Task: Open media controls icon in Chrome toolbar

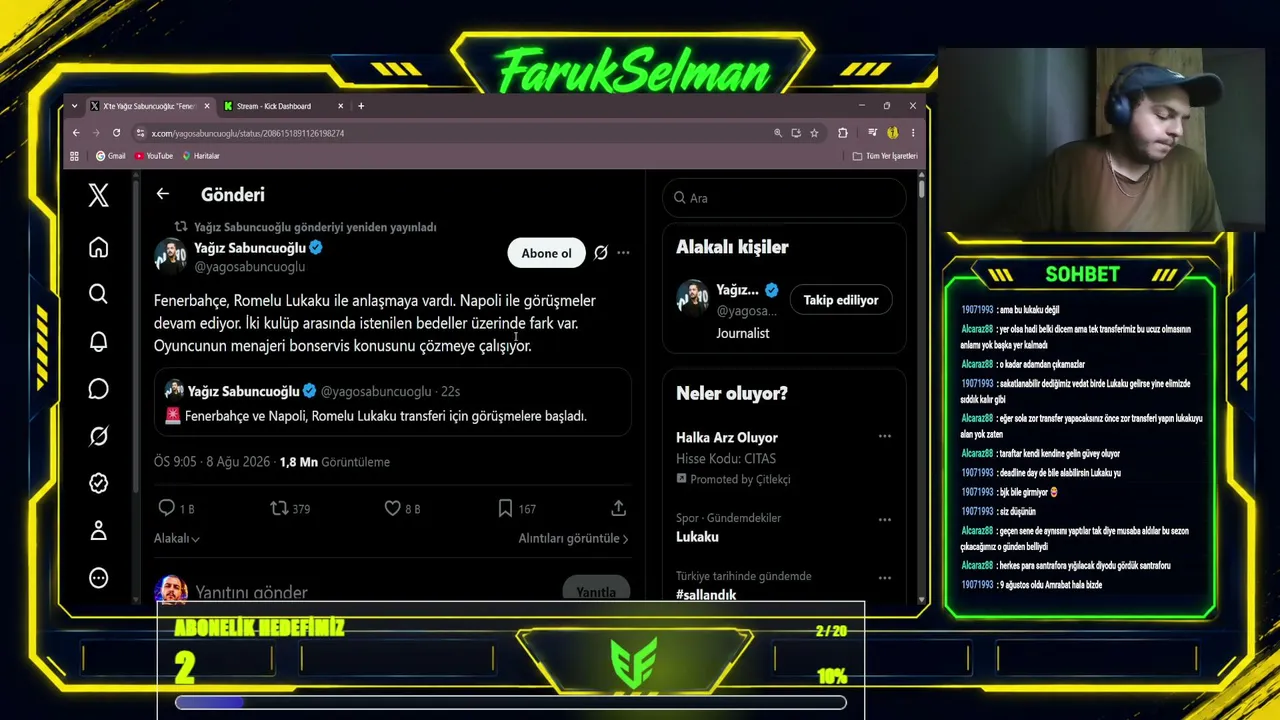Action: pyautogui.click(x=873, y=133)
